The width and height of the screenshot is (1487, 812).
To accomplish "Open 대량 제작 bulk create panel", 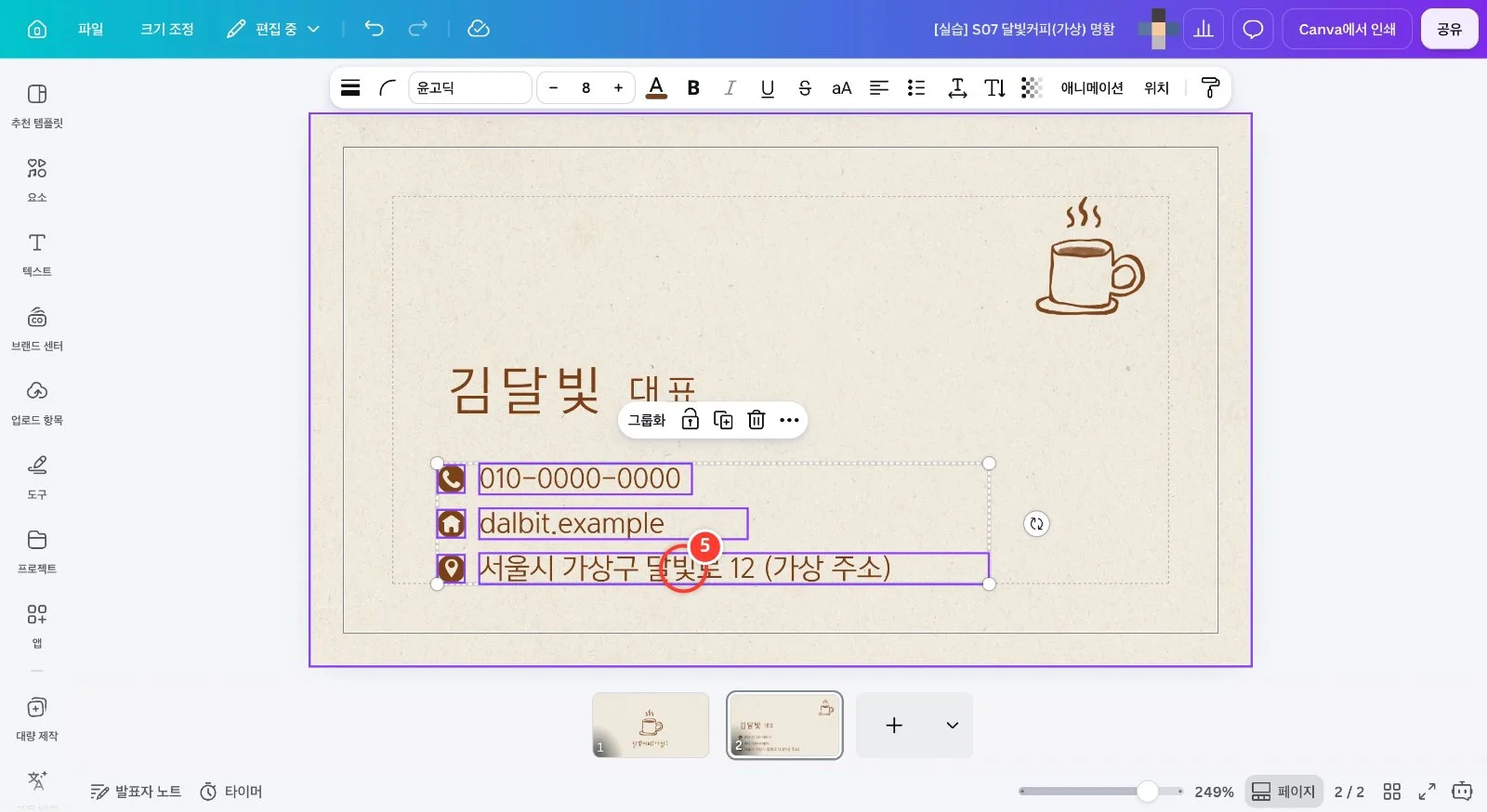I will tap(37, 718).
